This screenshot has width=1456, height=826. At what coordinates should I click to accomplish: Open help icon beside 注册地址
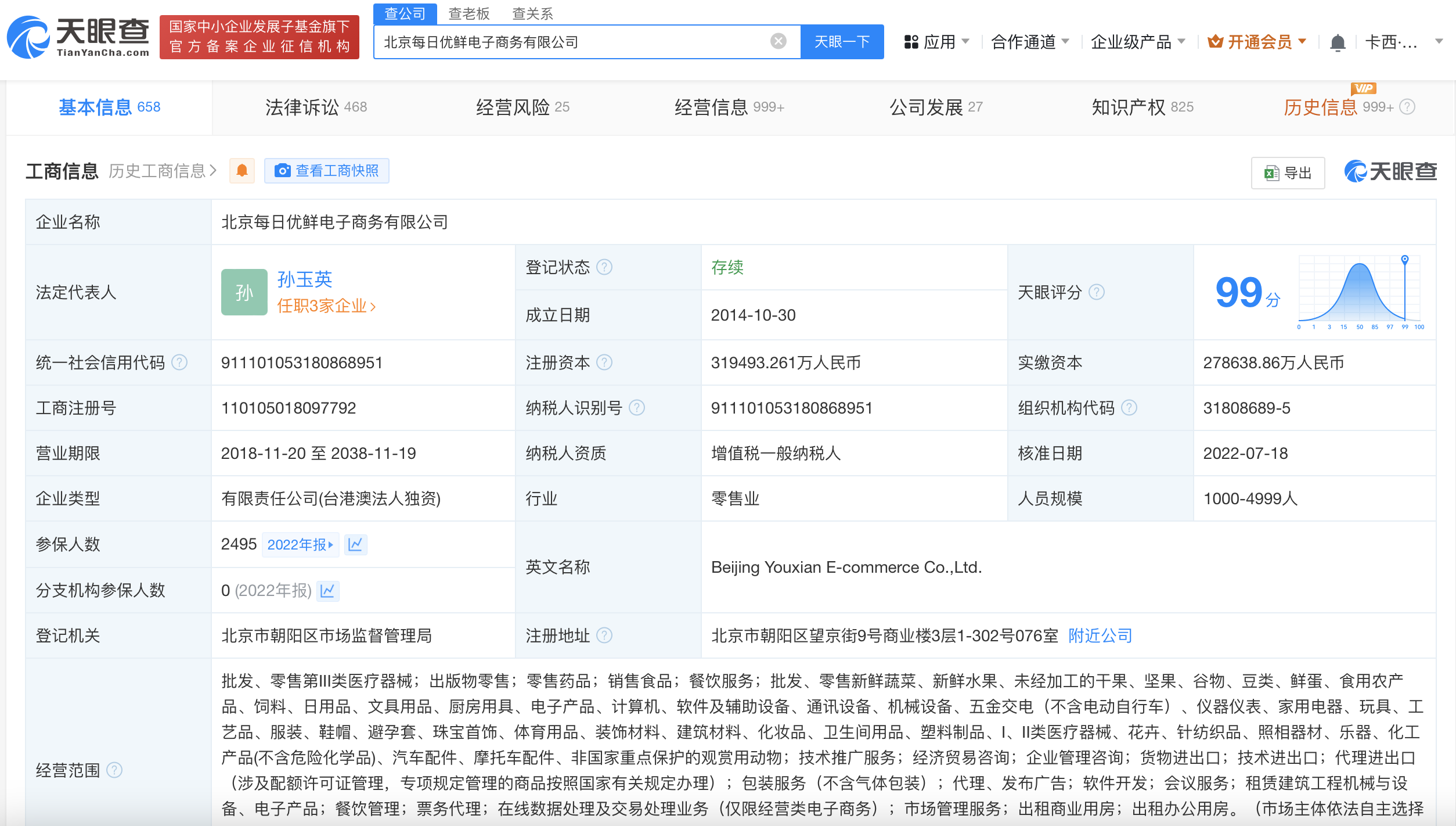[604, 635]
